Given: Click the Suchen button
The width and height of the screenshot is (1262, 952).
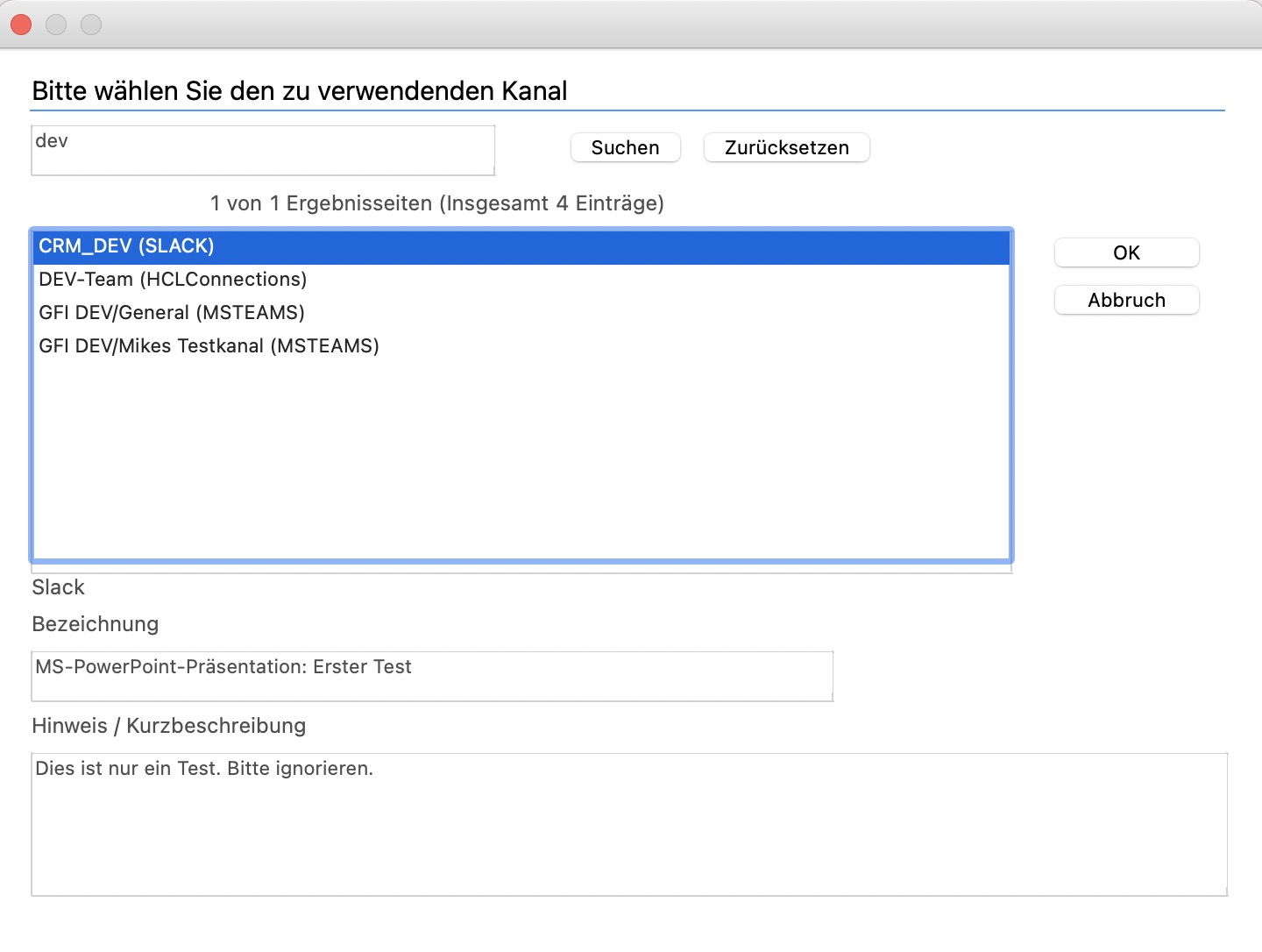Looking at the screenshot, I should coord(625,147).
